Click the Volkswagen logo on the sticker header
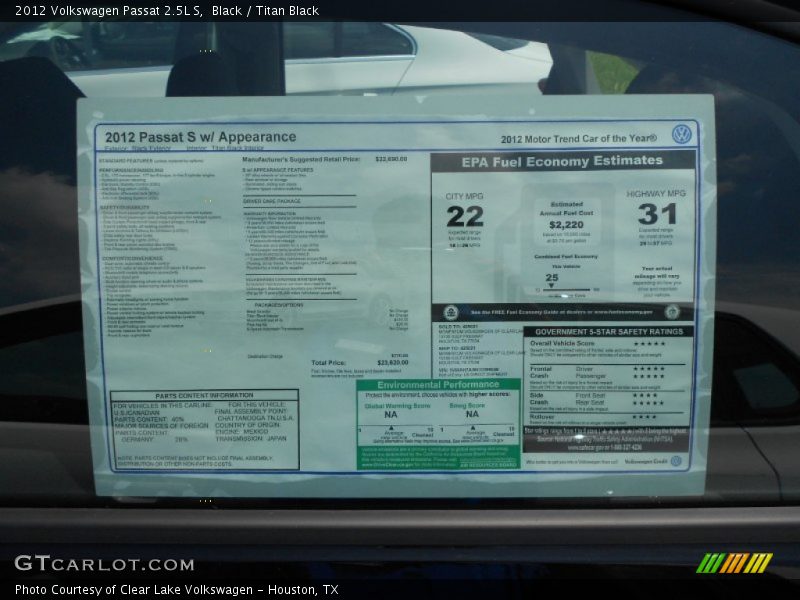 tap(682, 134)
